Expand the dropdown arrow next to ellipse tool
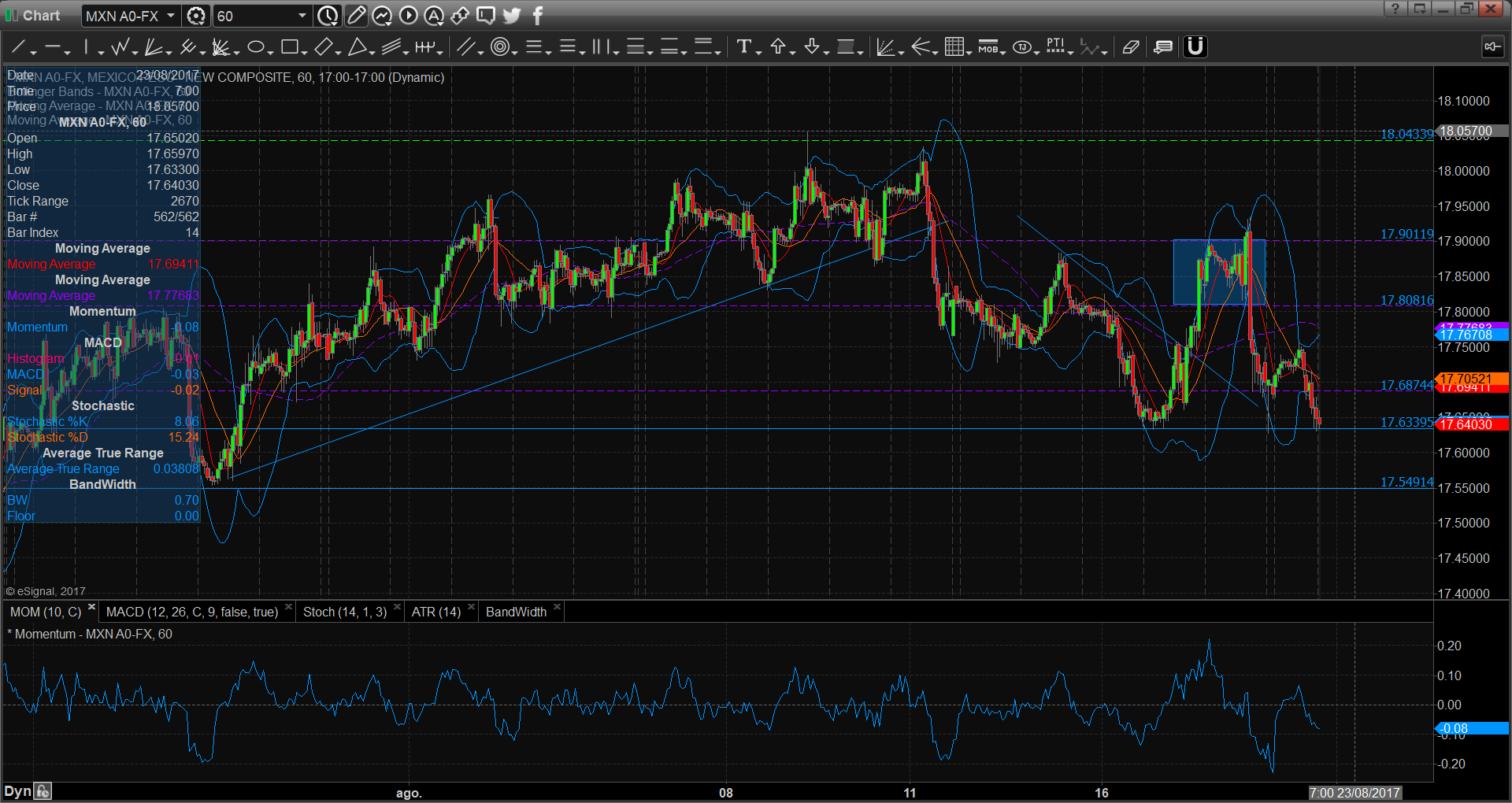Viewport: 1512px width, 803px height. (x=270, y=52)
